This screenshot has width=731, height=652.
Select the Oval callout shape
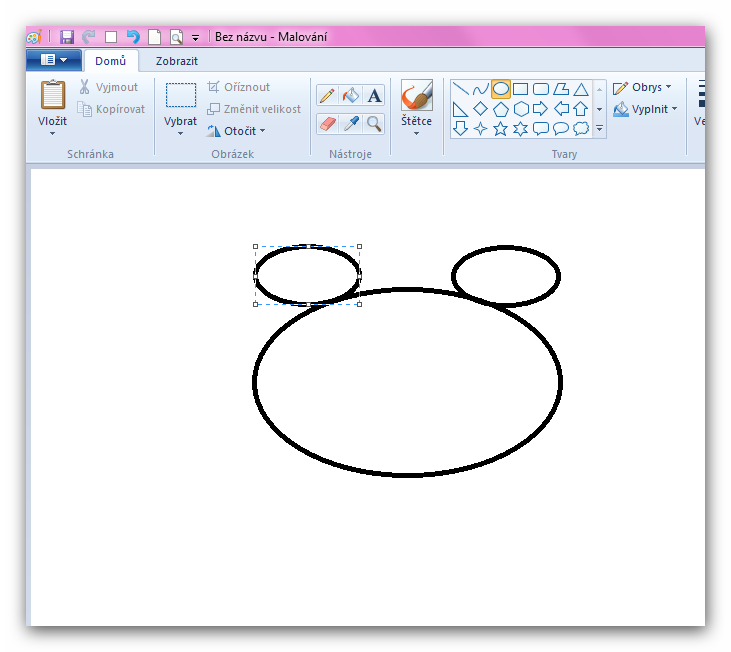[561, 129]
